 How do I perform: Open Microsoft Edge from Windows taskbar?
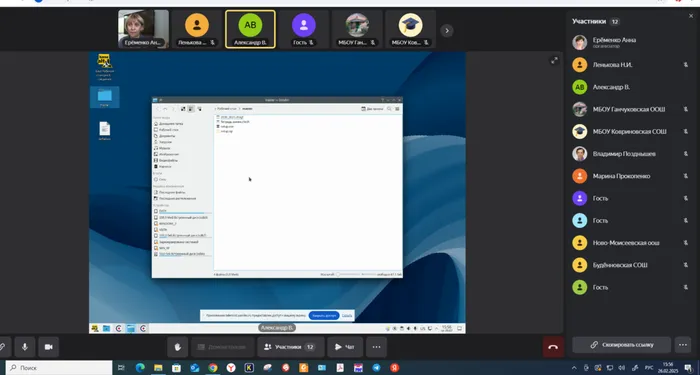tap(140, 368)
